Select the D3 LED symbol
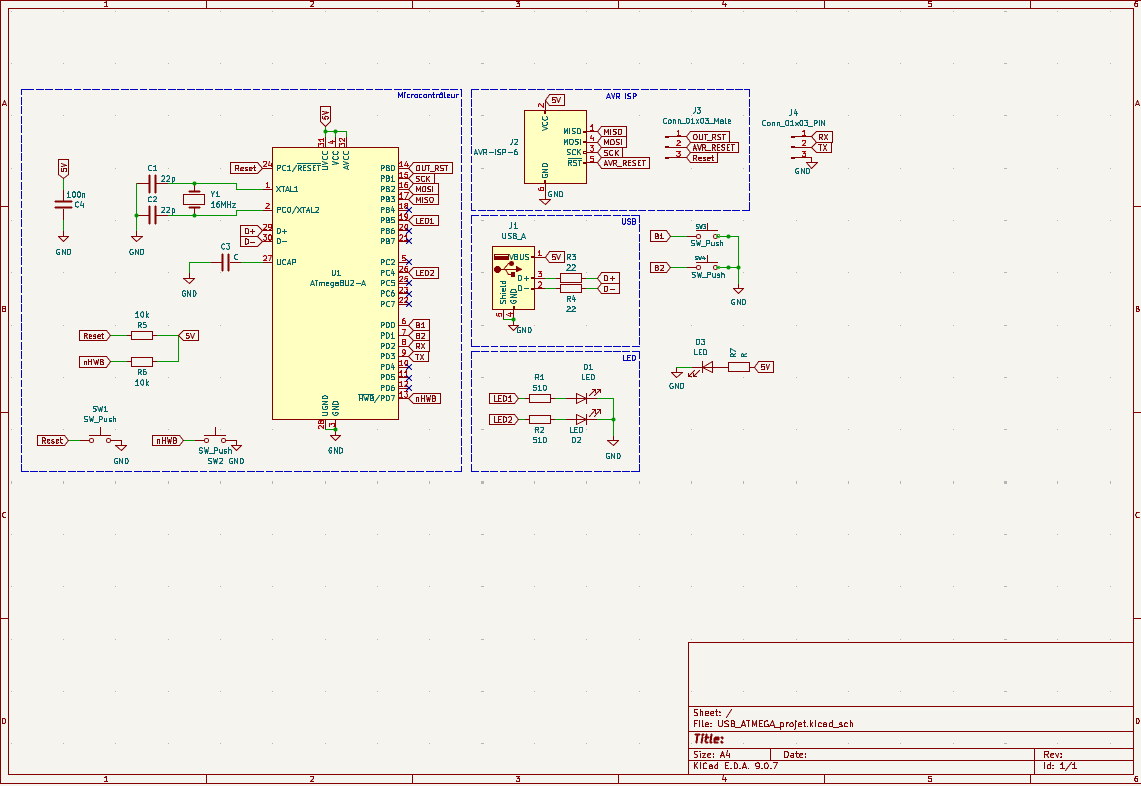This screenshot has height=786, width=1141. click(x=707, y=367)
